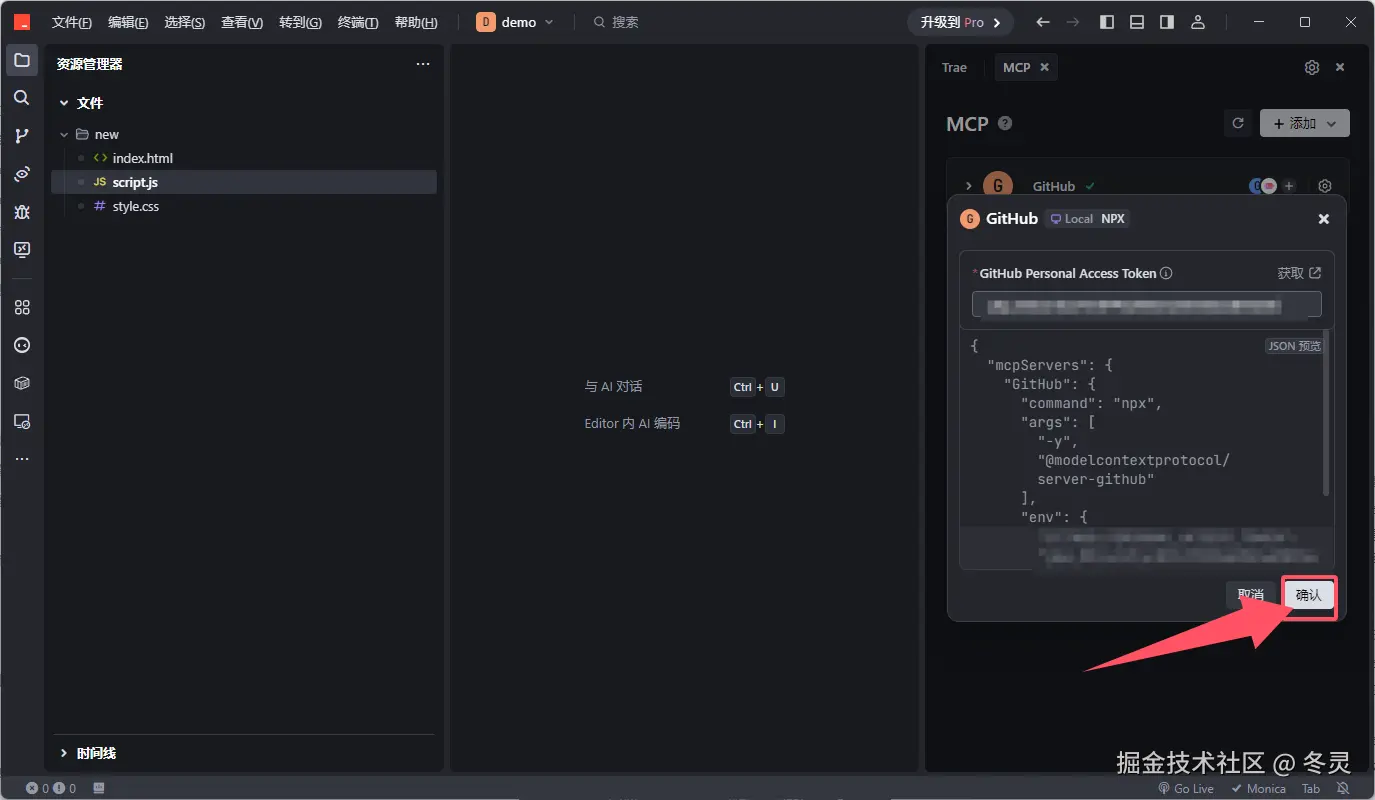This screenshot has width=1375, height=800.
Task: Click the MCP help question mark icon
Action: (x=1005, y=123)
